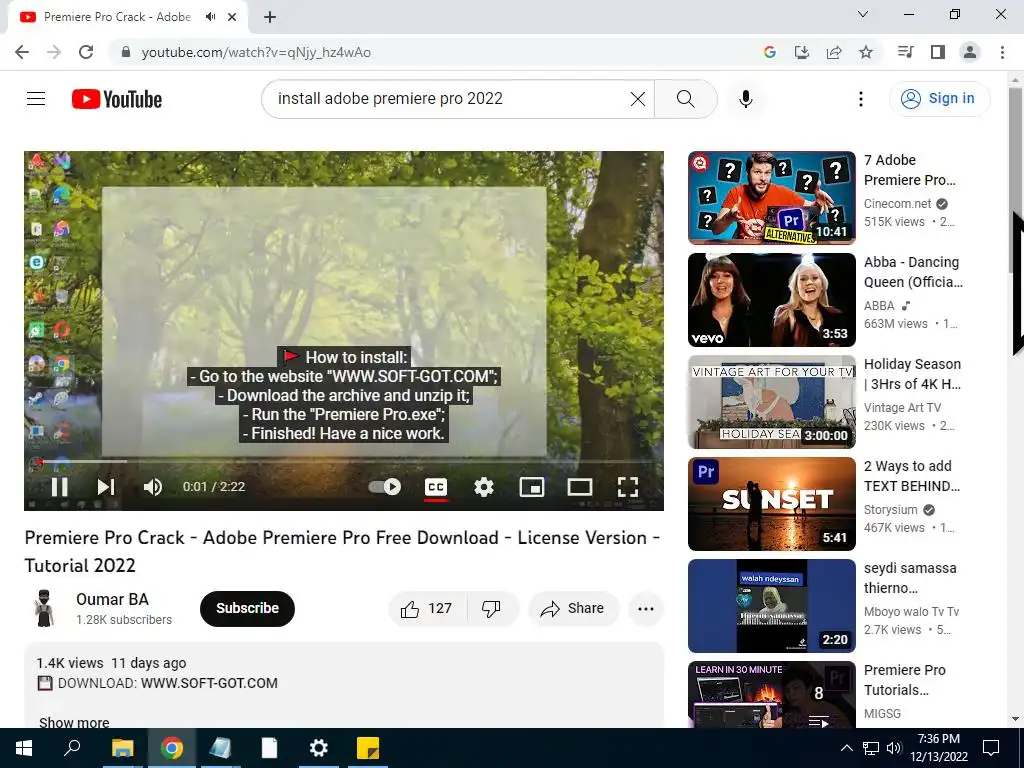
Task: Expand description with Show more
Action: pyautogui.click(x=74, y=722)
